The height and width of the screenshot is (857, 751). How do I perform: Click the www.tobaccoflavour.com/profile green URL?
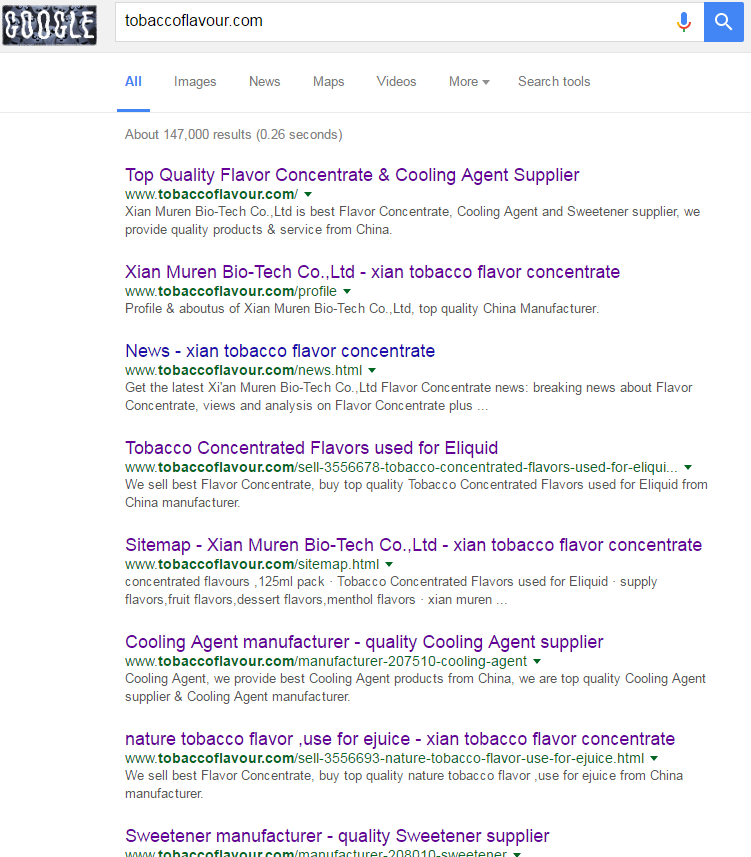[231, 291]
